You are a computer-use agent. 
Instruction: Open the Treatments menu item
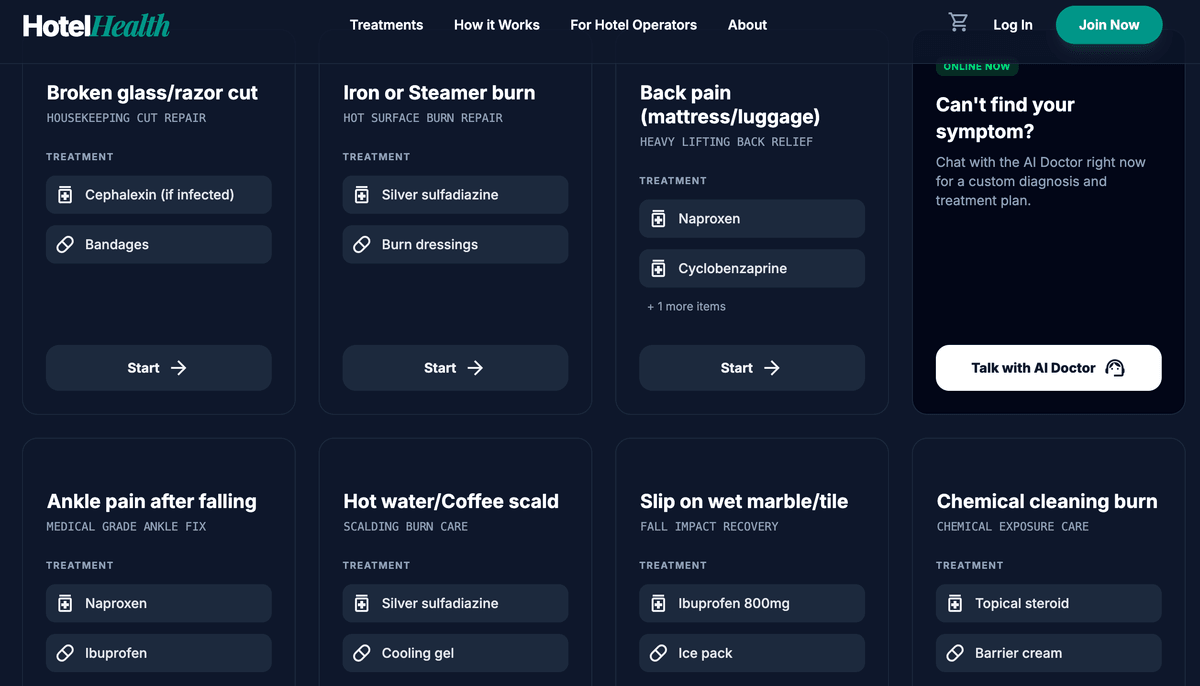coord(386,25)
